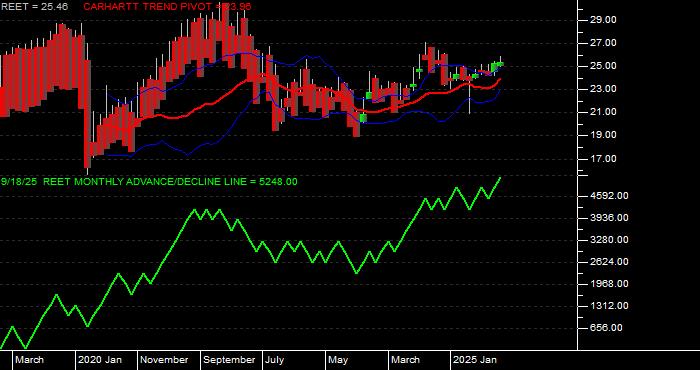Select the 17.00 price axis value
This screenshot has width=700, height=370.
603,158
